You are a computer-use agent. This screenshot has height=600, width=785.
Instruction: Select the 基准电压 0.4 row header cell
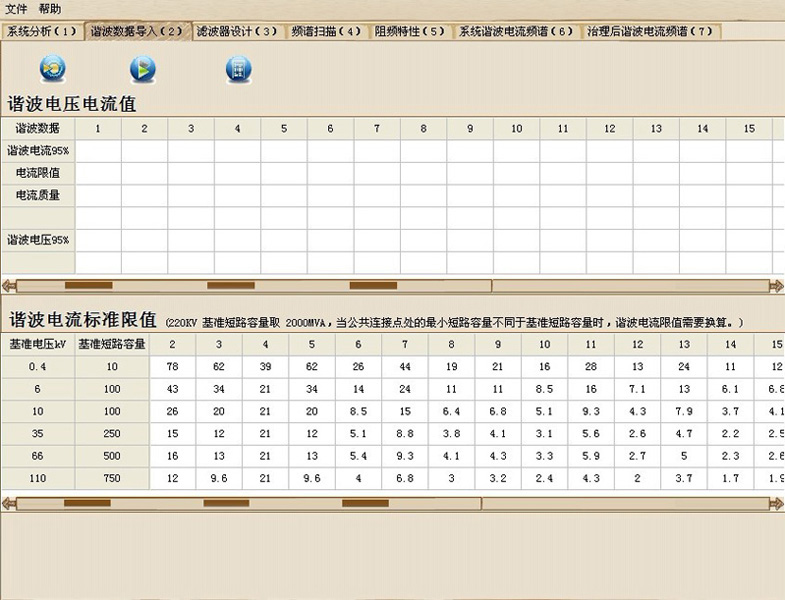pyautogui.click(x=35, y=366)
